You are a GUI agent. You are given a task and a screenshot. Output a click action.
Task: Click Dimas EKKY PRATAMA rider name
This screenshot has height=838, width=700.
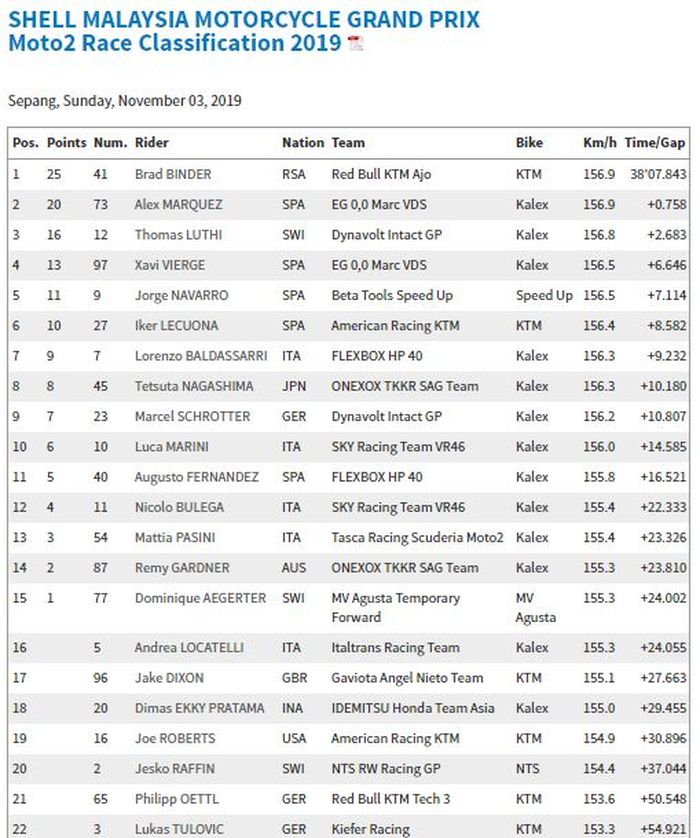tap(200, 708)
